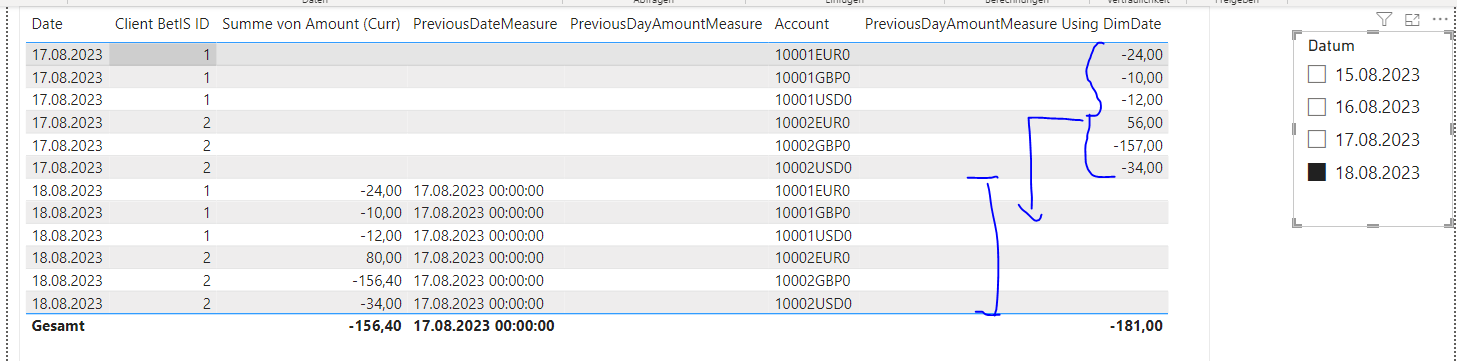1457x361 pixels.
Task: Select the -157,00 value cell
Action: click(1139, 145)
